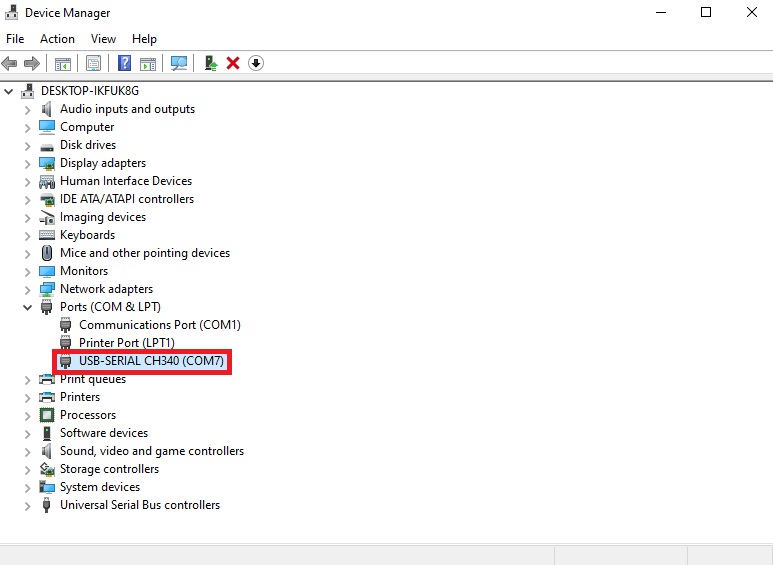Viewport: 773px width, 565px height.
Task: Click Show/Hide Action Pane toolbar icon
Action: 148,64
